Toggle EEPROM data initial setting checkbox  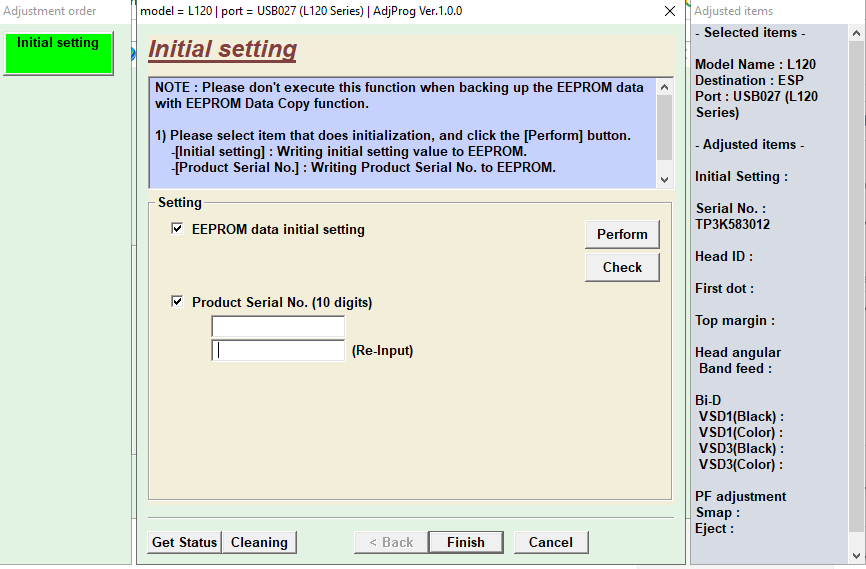coord(177,229)
